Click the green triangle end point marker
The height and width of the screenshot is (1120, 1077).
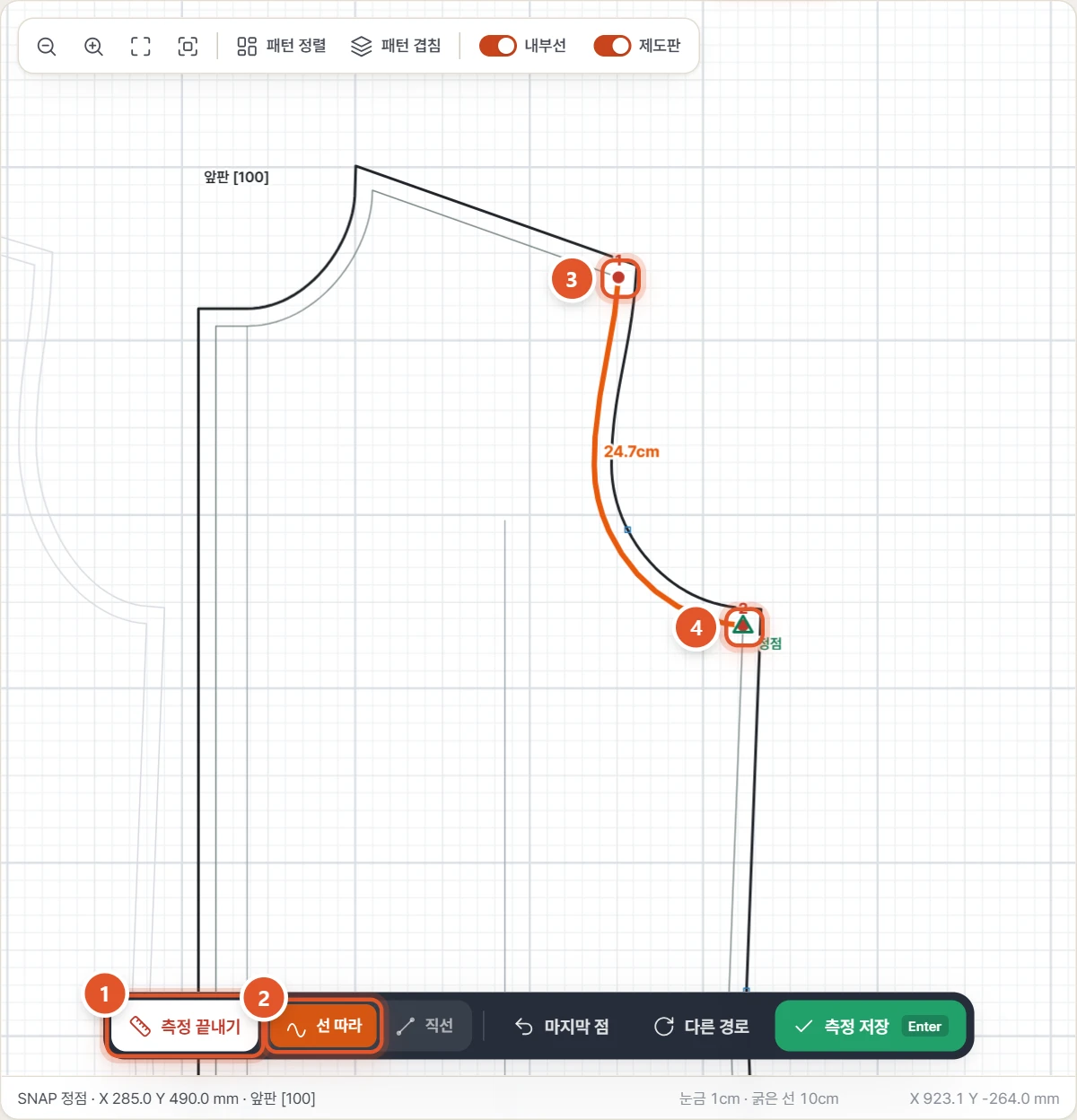(742, 624)
